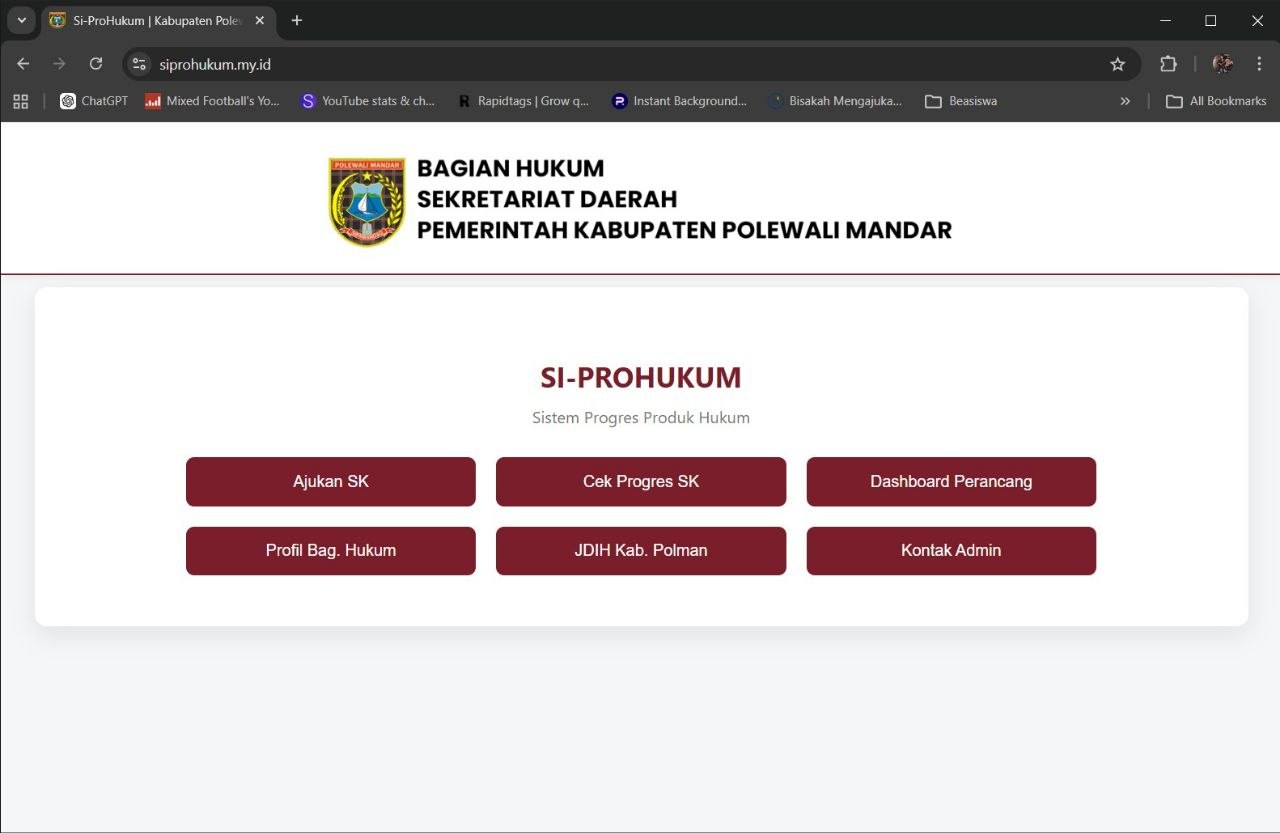Image resolution: width=1280 pixels, height=833 pixels.
Task: Open the Chrome profile avatar
Action: tap(1221, 63)
